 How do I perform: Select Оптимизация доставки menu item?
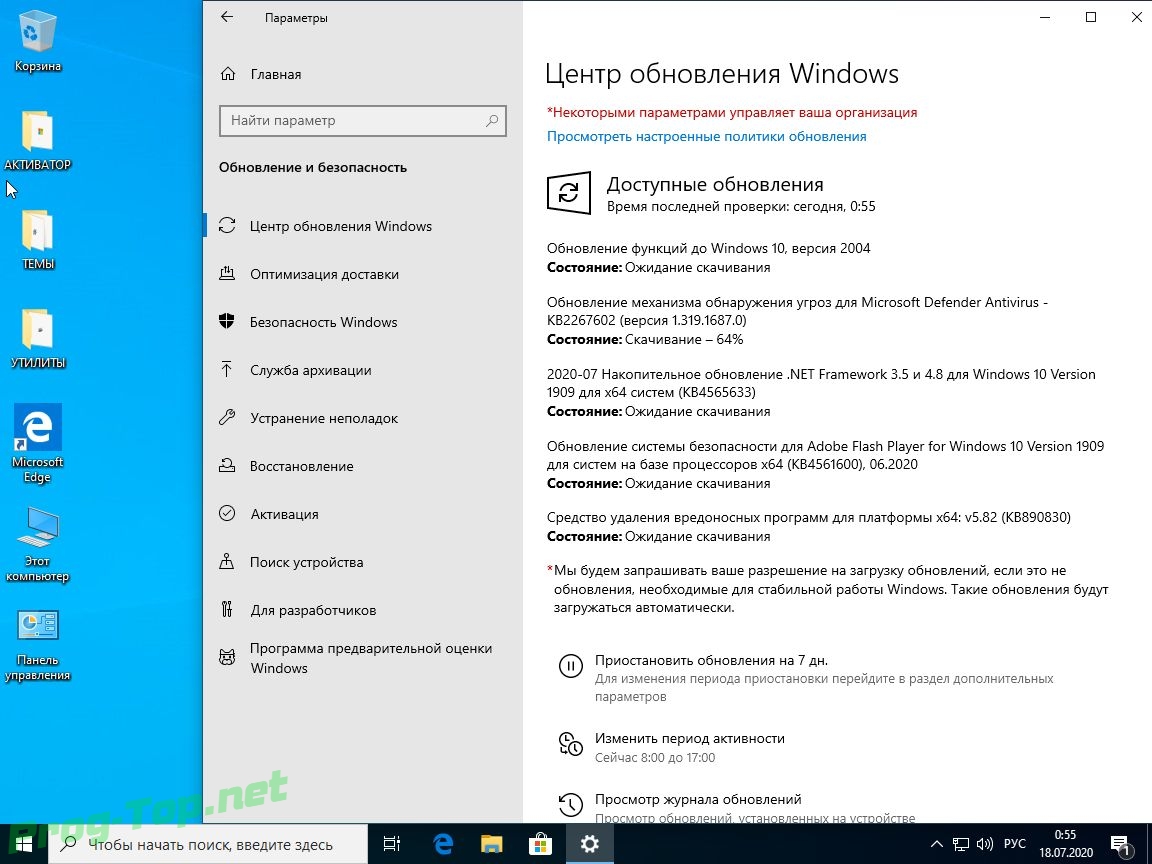(362, 273)
